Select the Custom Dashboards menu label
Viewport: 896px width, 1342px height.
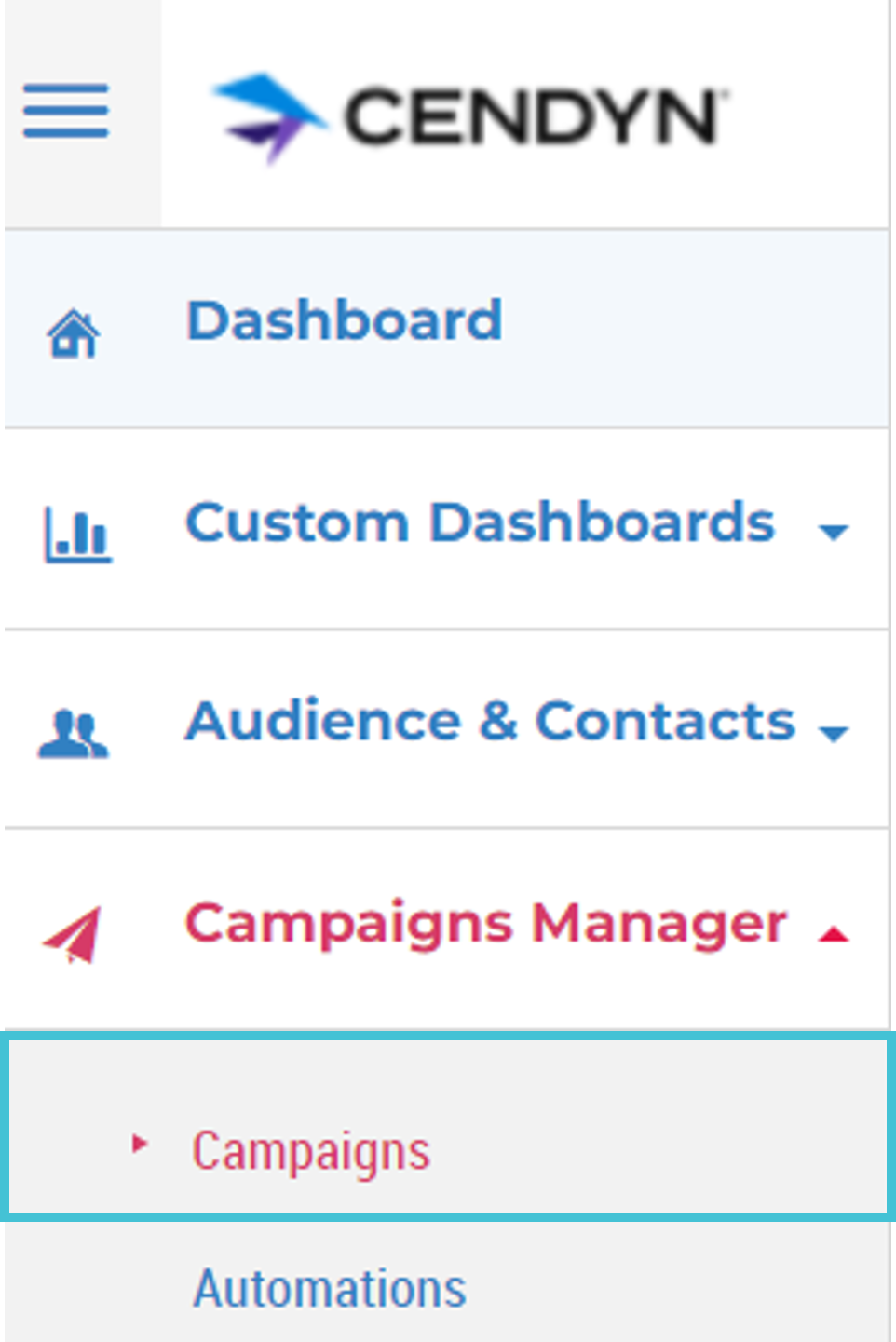click(x=480, y=522)
